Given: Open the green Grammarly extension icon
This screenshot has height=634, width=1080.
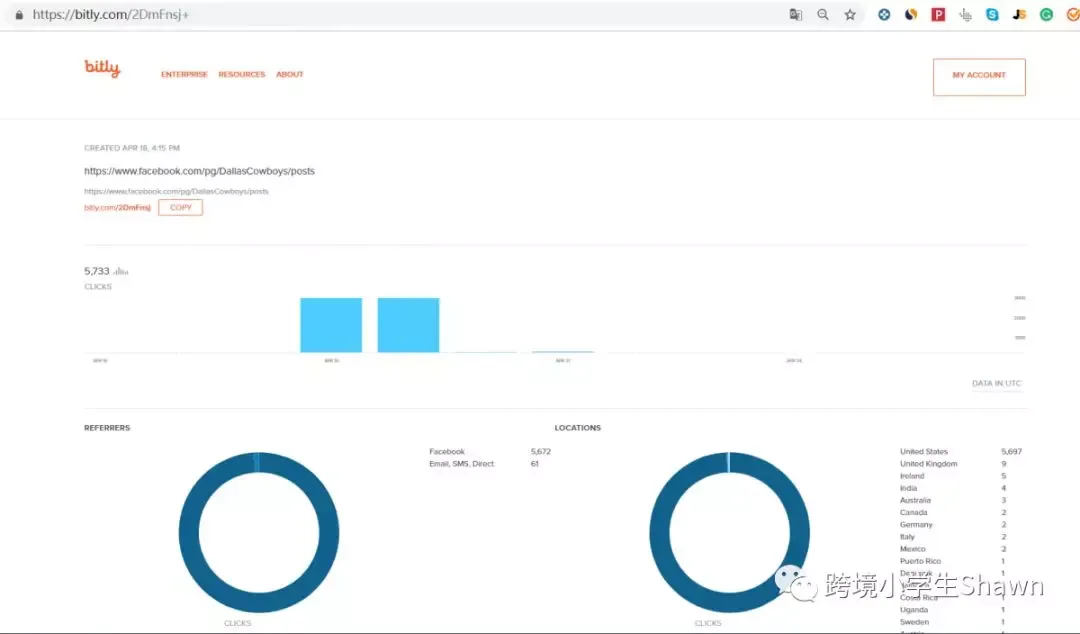Looking at the screenshot, I should pyautogui.click(x=1046, y=14).
